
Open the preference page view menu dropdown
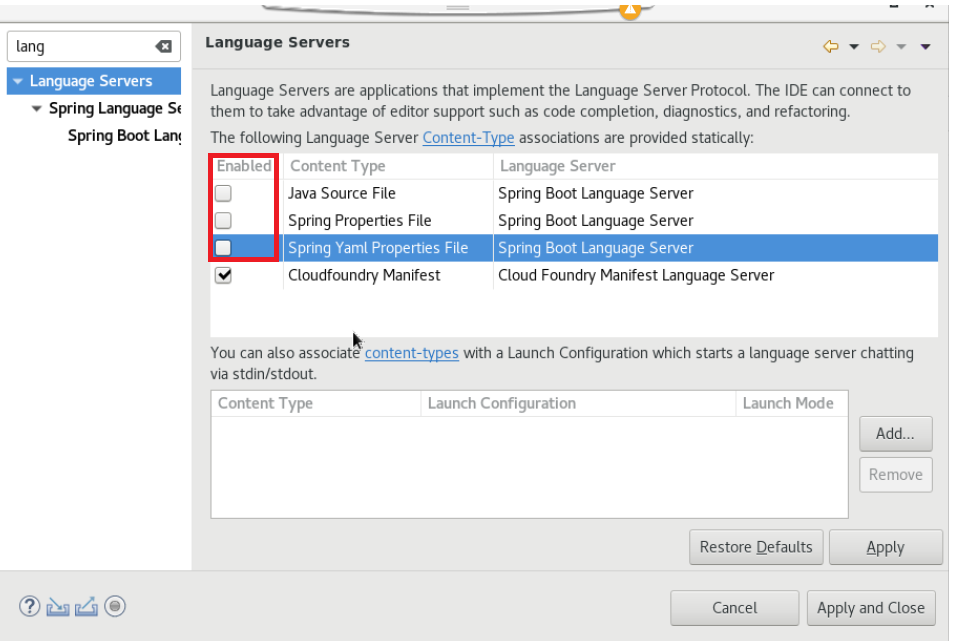[x=925, y=46]
